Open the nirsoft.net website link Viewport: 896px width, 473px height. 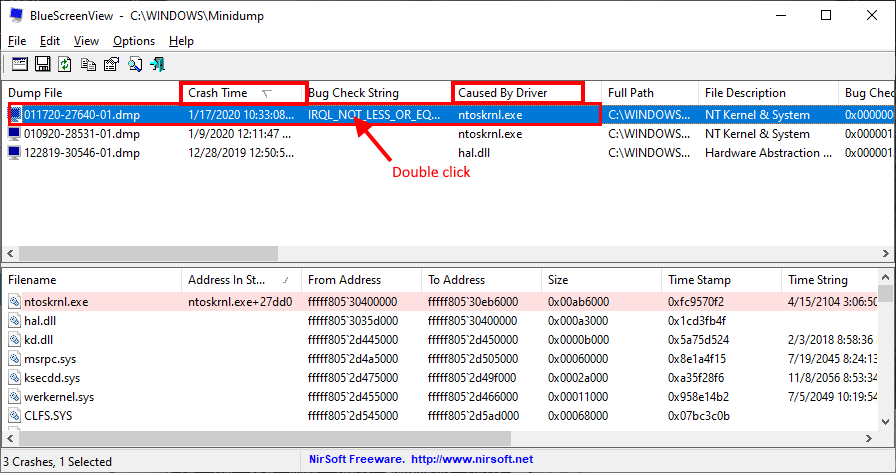pyautogui.click(x=472, y=459)
